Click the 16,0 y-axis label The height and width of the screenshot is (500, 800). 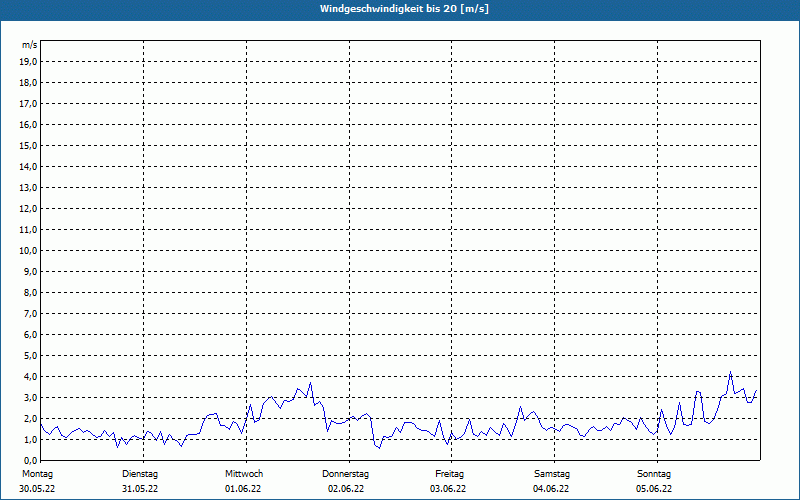pyautogui.click(x=28, y=124)
